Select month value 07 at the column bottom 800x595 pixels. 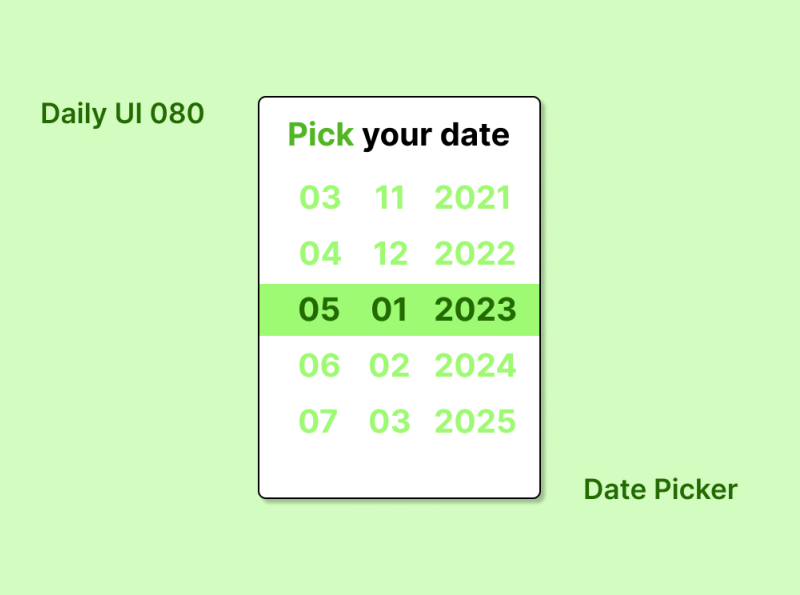click(x=320, y=421)
